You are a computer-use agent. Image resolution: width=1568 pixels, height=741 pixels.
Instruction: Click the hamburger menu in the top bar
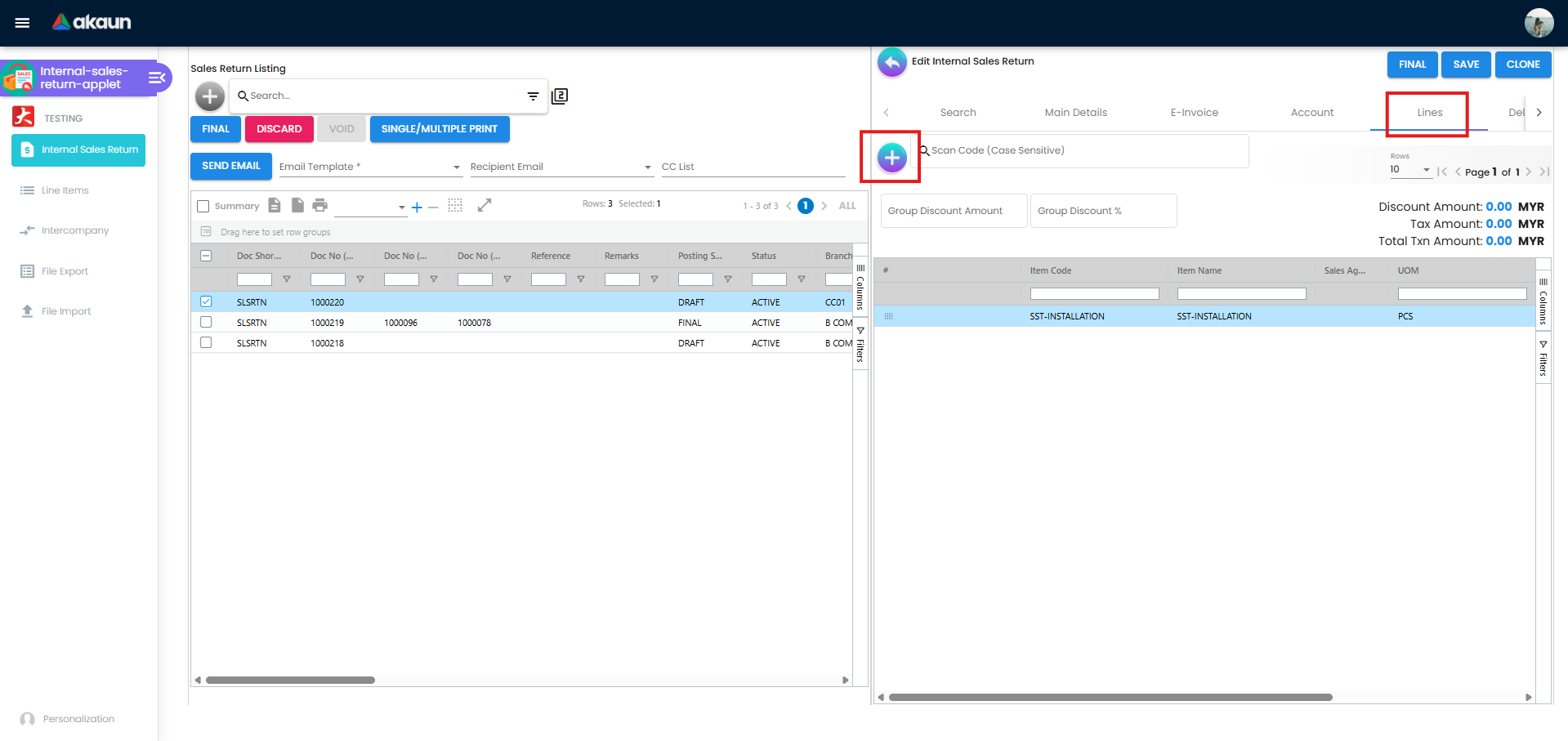click(22, 22)
